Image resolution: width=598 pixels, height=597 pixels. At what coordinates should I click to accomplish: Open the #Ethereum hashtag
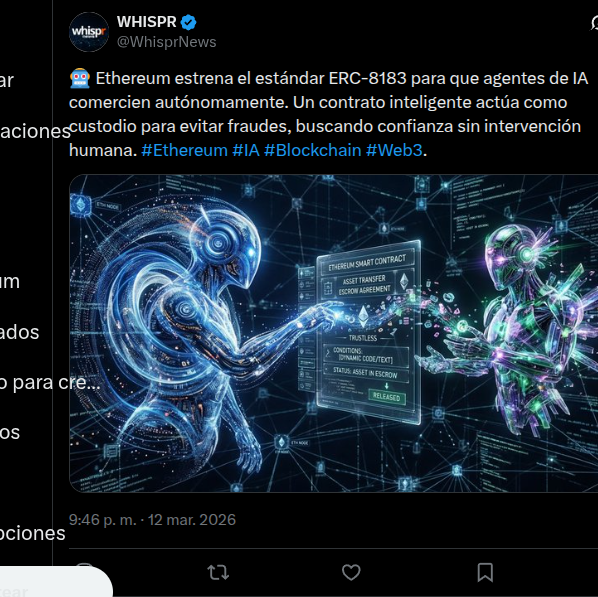pos(185,150)
